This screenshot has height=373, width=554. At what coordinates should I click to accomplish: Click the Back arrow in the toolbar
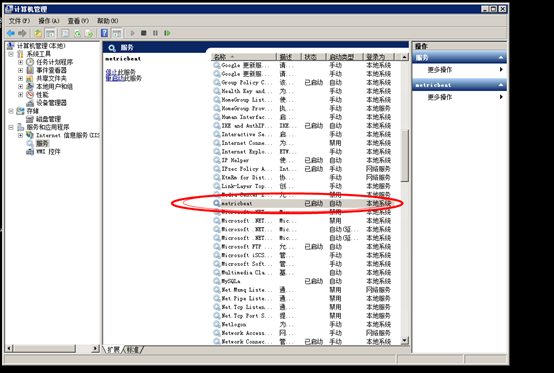point(11,33)
